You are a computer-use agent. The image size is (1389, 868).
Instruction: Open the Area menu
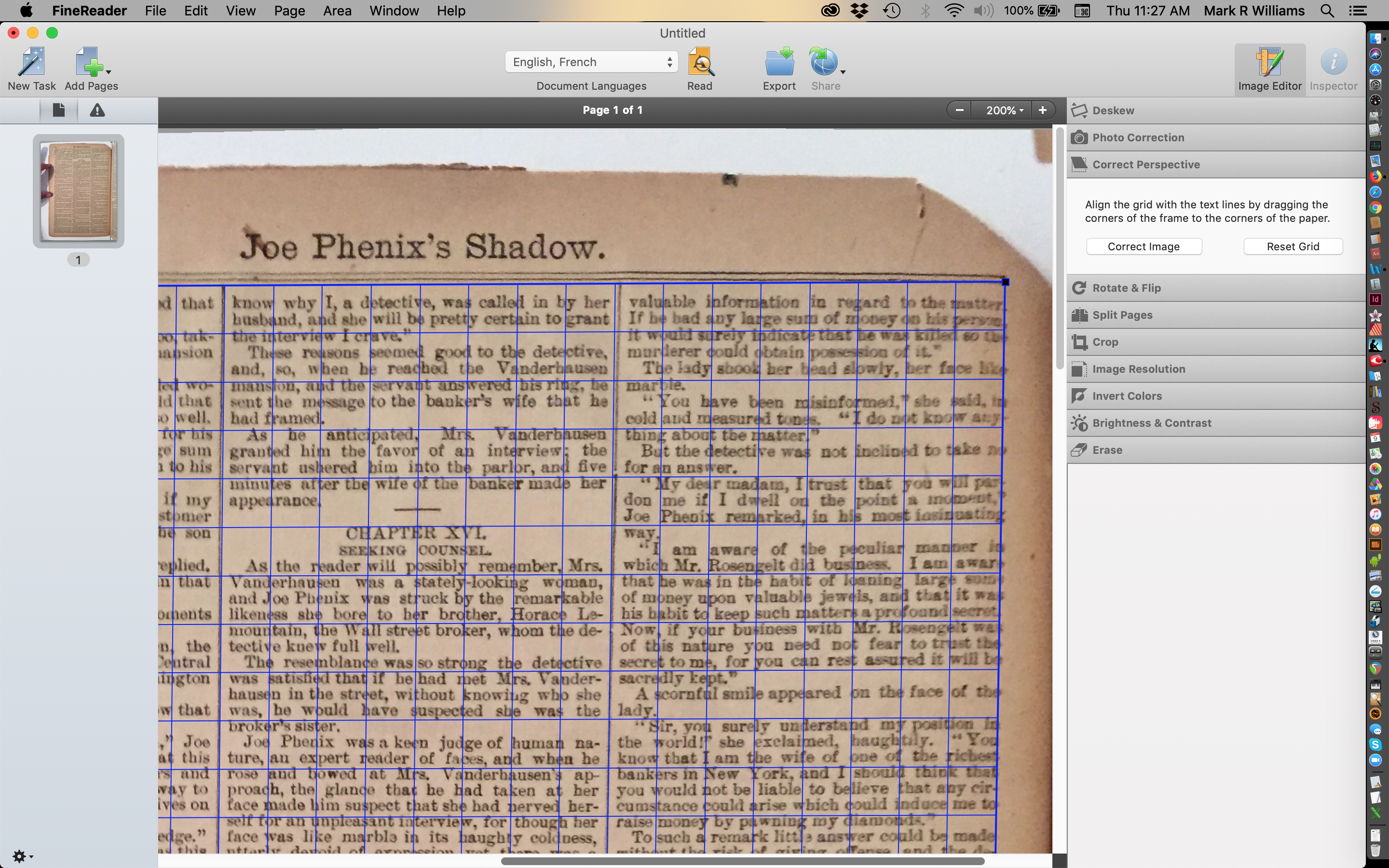point(337,11)
